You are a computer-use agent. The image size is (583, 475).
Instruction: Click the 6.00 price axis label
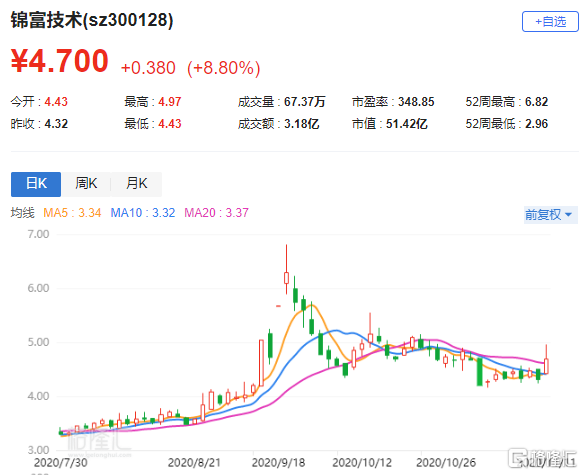[38, 288]
